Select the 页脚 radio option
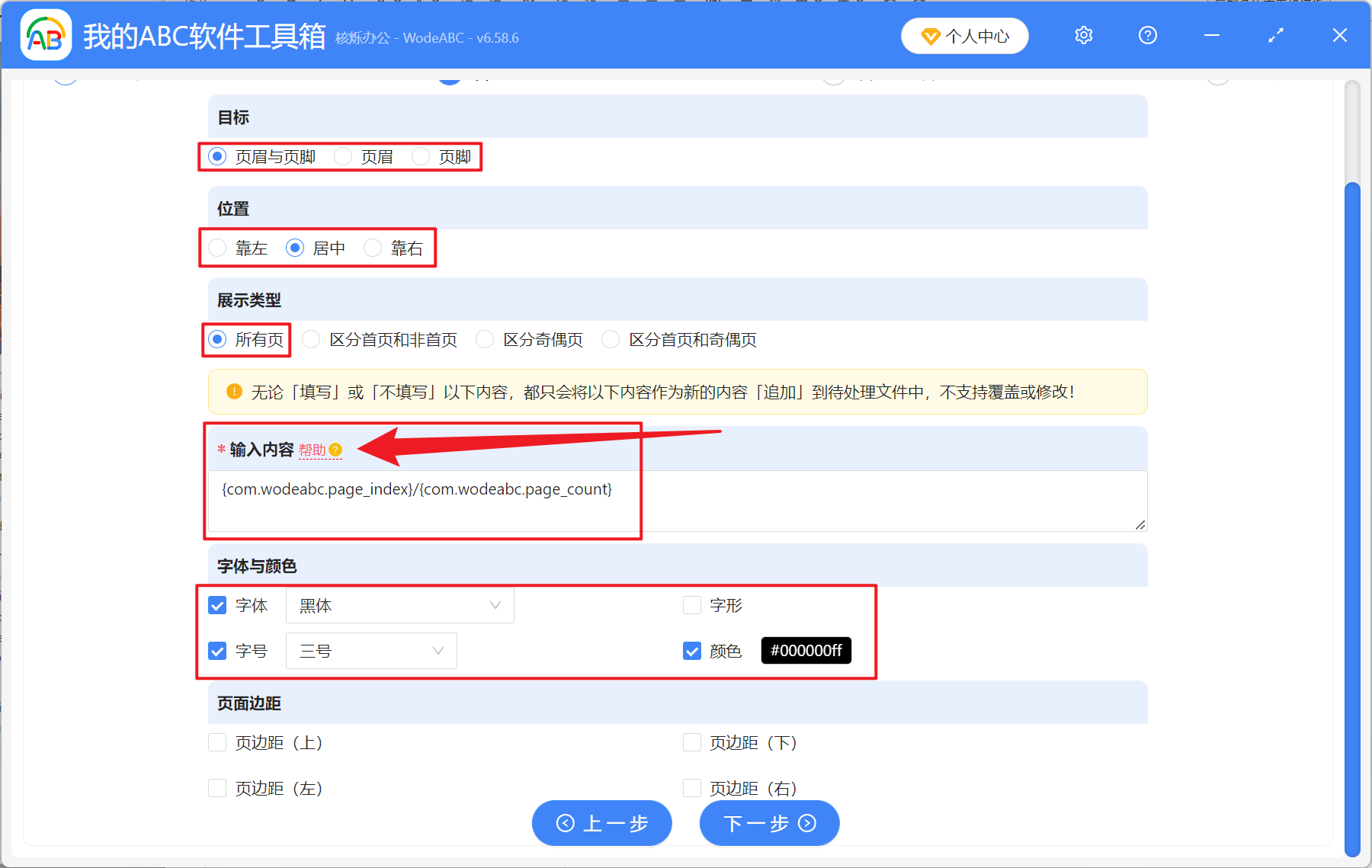Viewport: 1372px width, 868px height. (421, 156)
